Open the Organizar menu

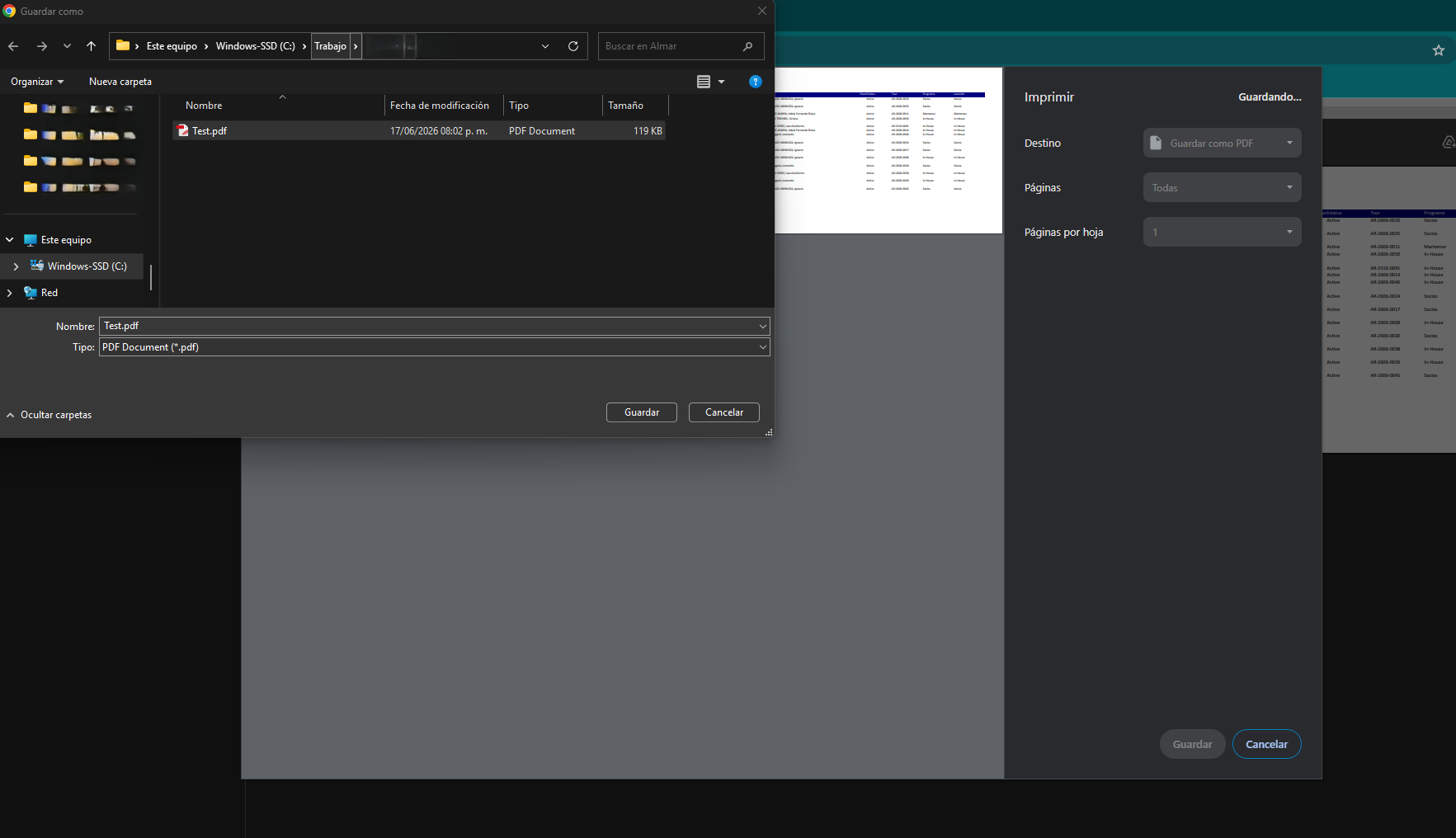37,82
